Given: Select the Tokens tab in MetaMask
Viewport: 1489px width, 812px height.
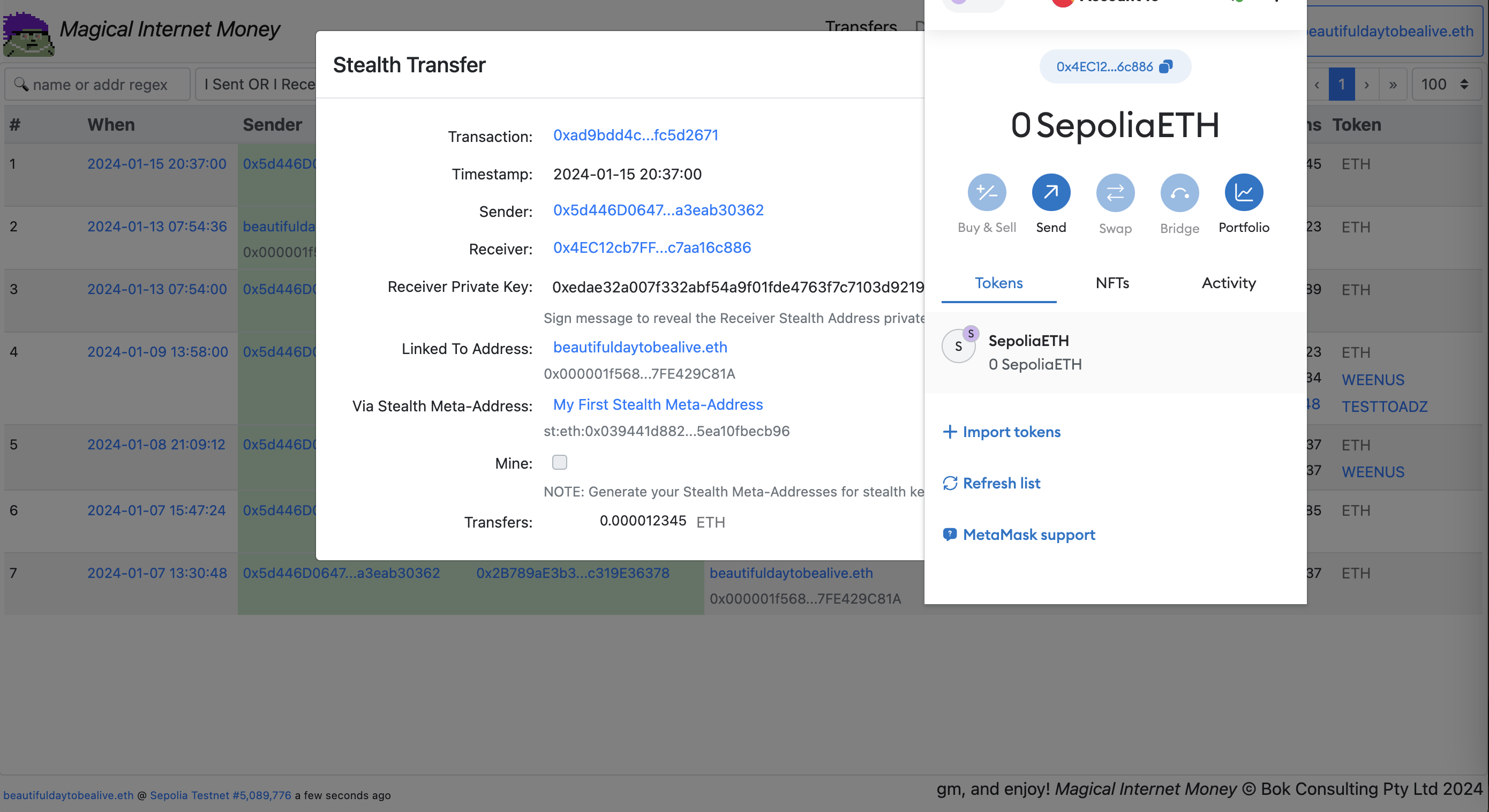Looking at the screenshot, I should tap(998, 282).
